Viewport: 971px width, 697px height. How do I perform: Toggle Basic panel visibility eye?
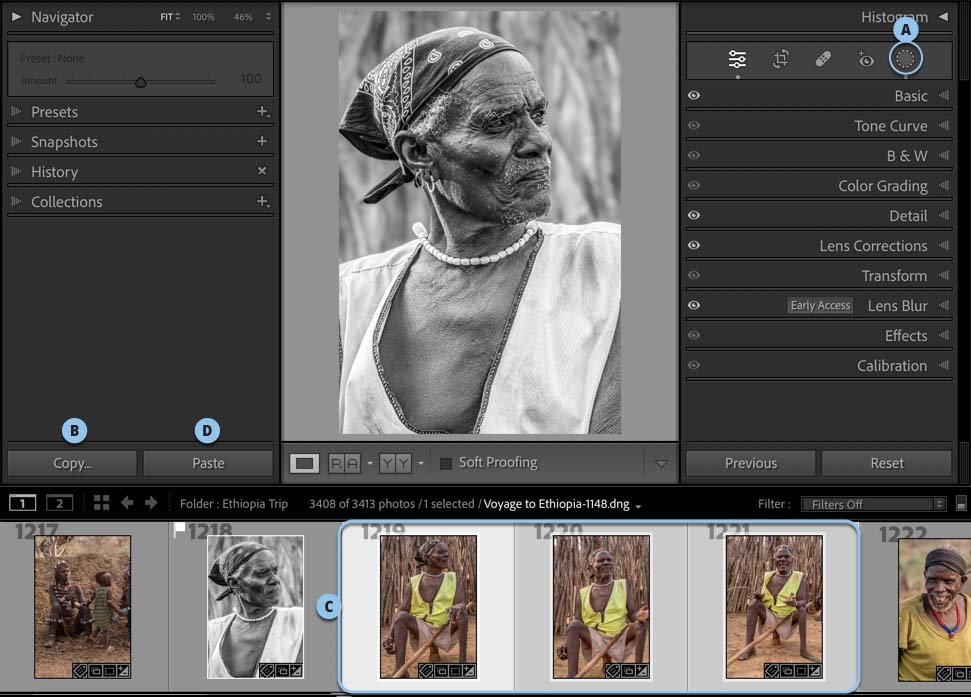[x=694, y=95]
